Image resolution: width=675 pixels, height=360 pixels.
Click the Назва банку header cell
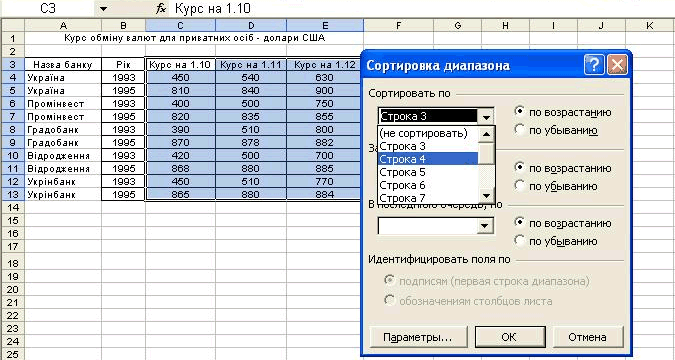(63, 65)
